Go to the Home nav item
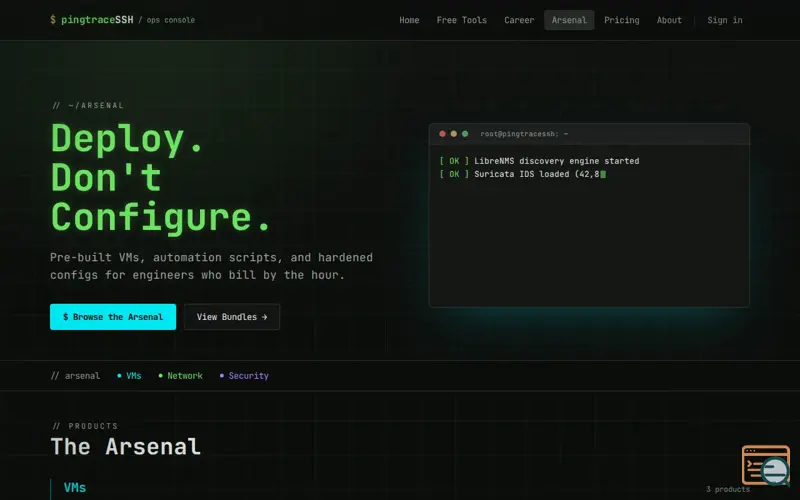The height and width of the screenshot is (500, 800). 409,20
